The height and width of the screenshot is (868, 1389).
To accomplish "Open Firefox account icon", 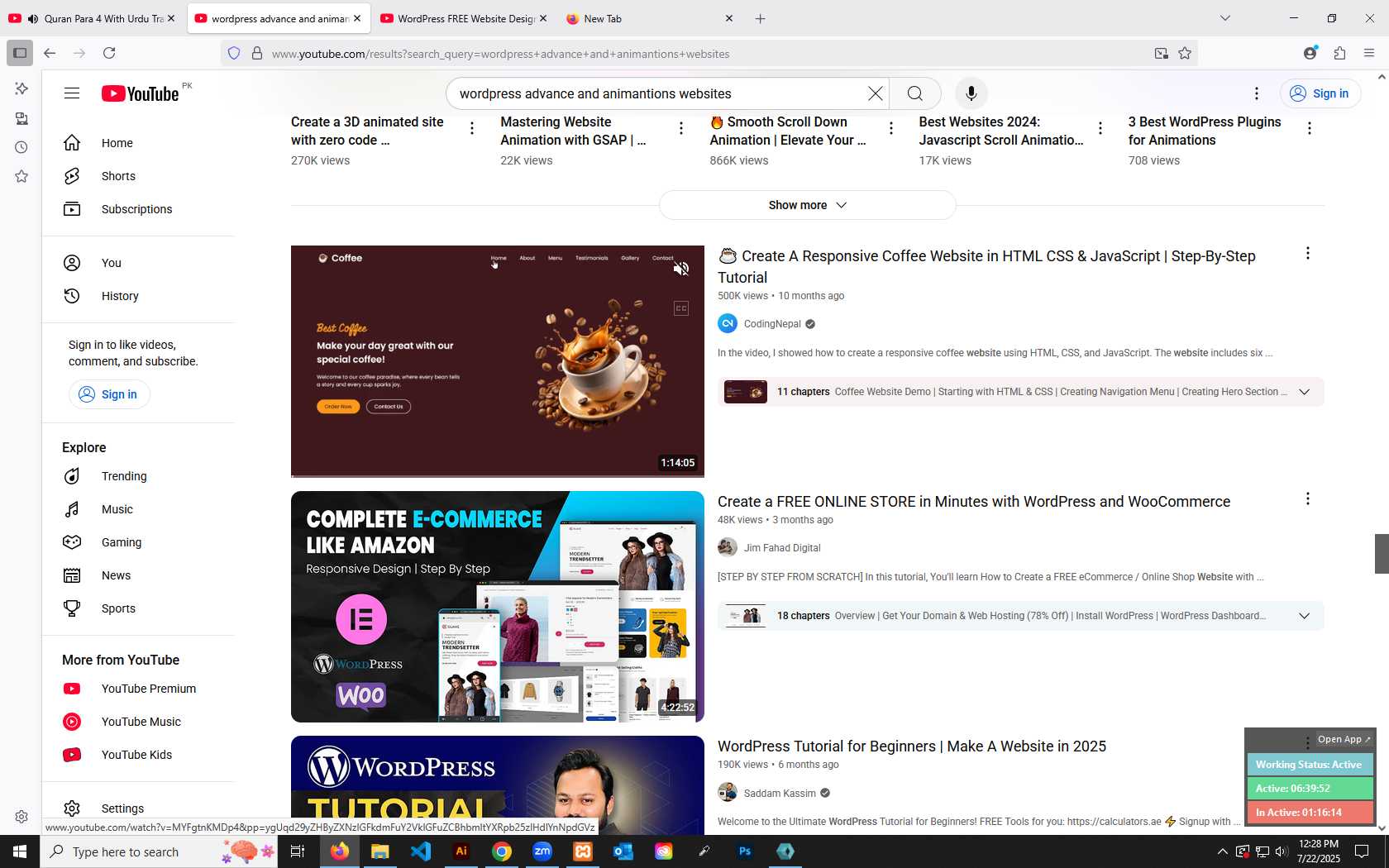I will (1310, 53).
